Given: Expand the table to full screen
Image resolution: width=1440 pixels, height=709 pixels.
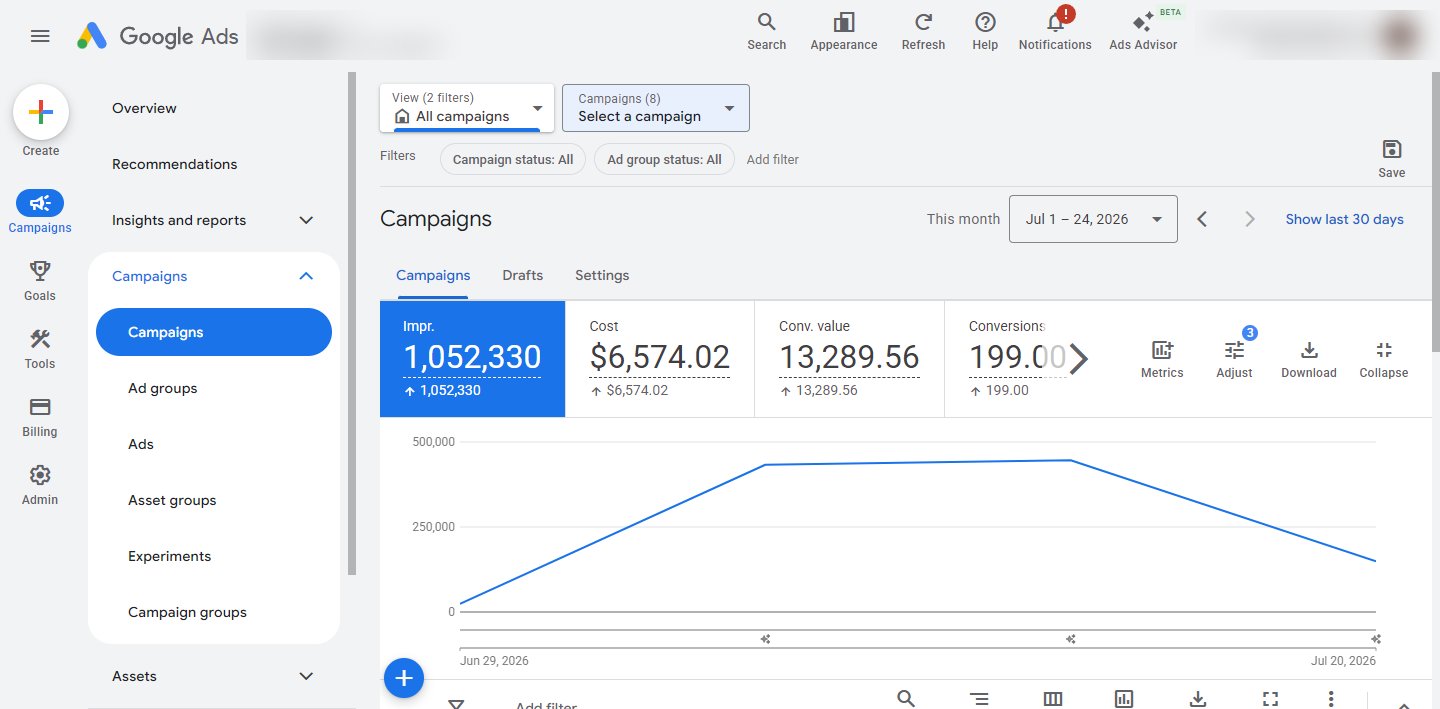Looking at the screenshot, I should click(x=1270, y=699).
